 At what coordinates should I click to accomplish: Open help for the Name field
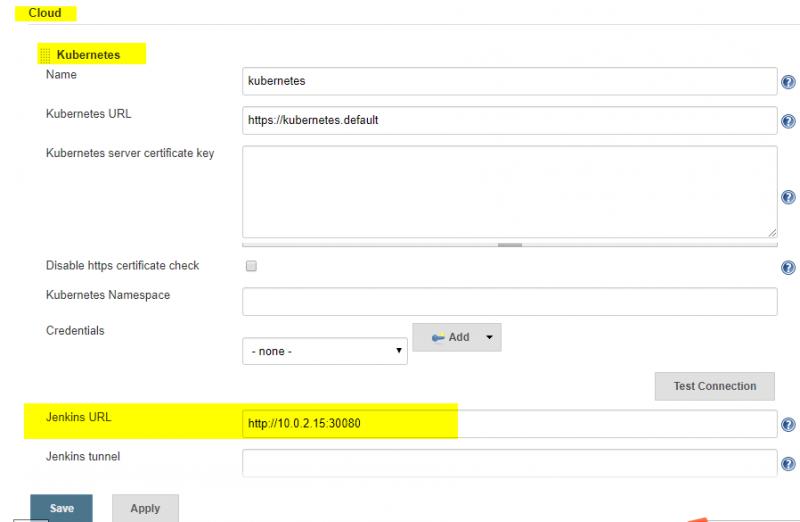[788, 82]
